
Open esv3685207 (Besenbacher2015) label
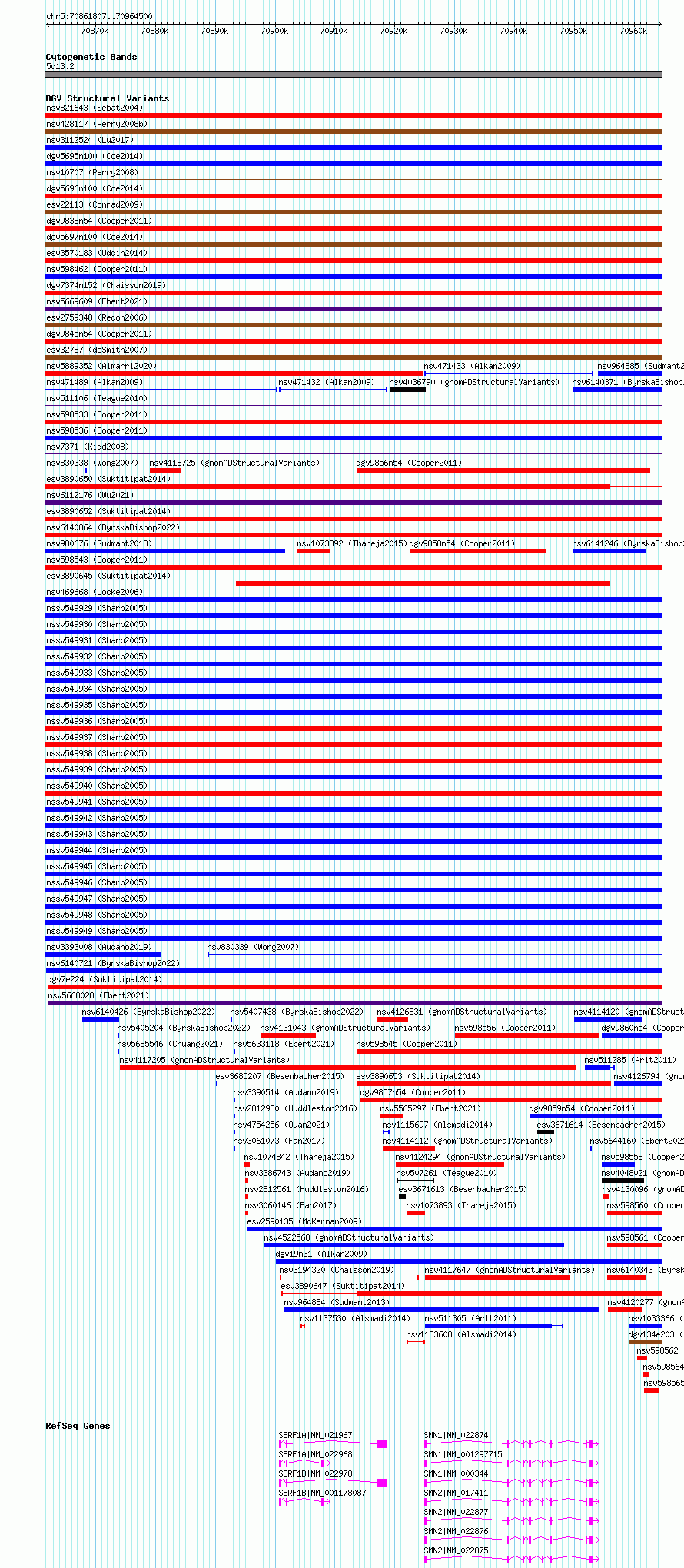[x=281, y=1076]
